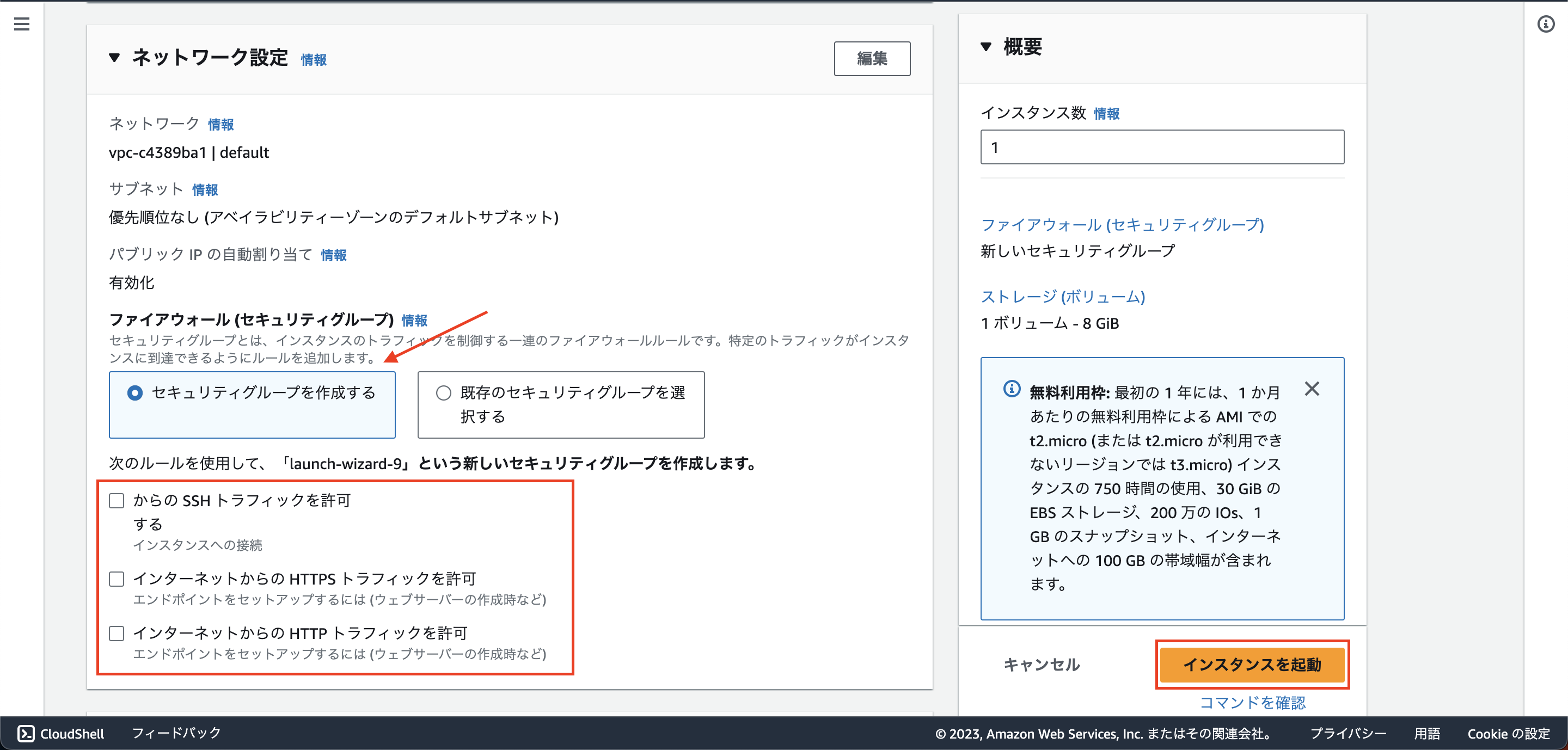Click the 編集 button in network settings

(872, 58)
